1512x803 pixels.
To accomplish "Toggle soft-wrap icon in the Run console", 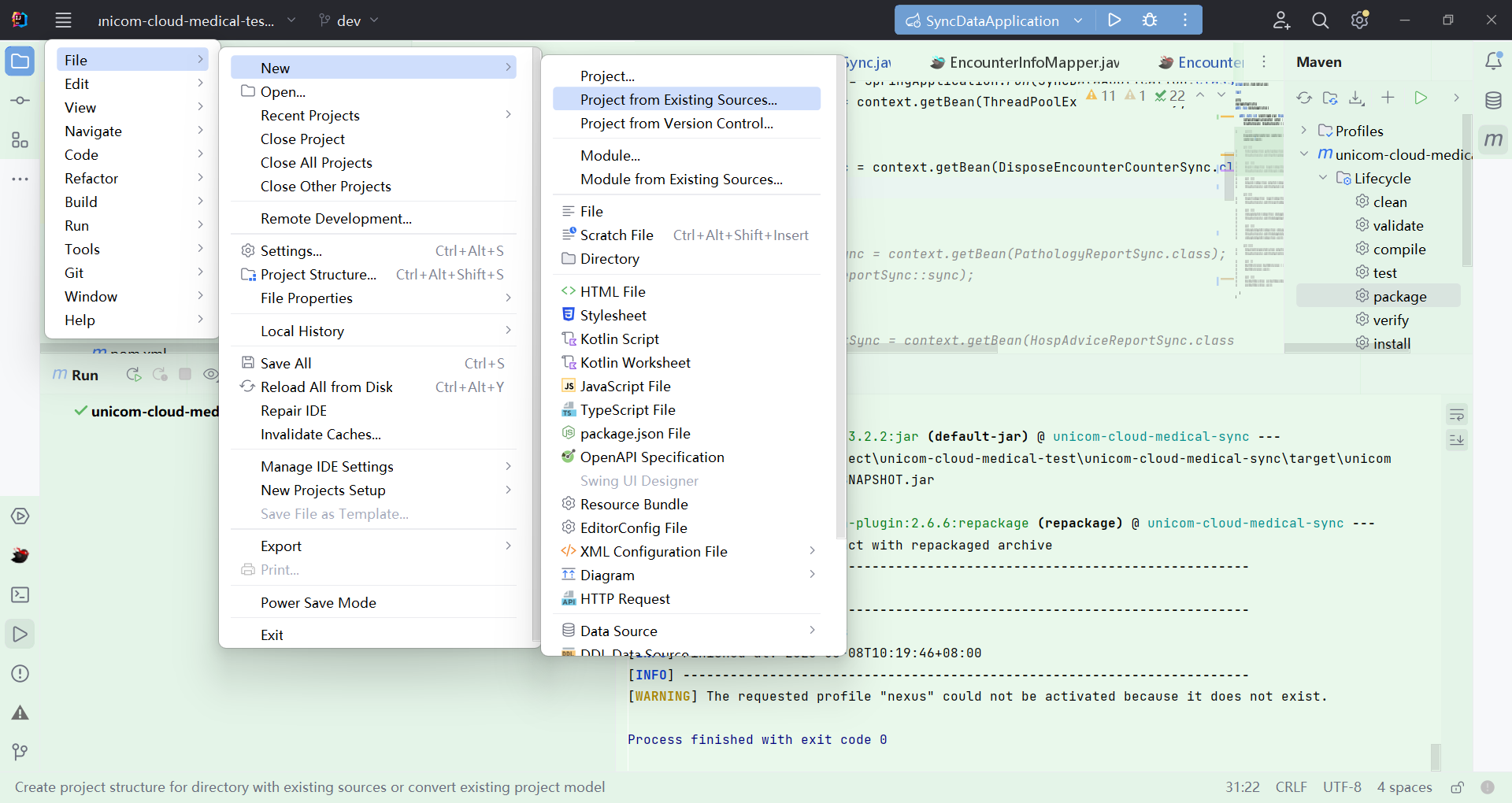I will (1457, 415).
